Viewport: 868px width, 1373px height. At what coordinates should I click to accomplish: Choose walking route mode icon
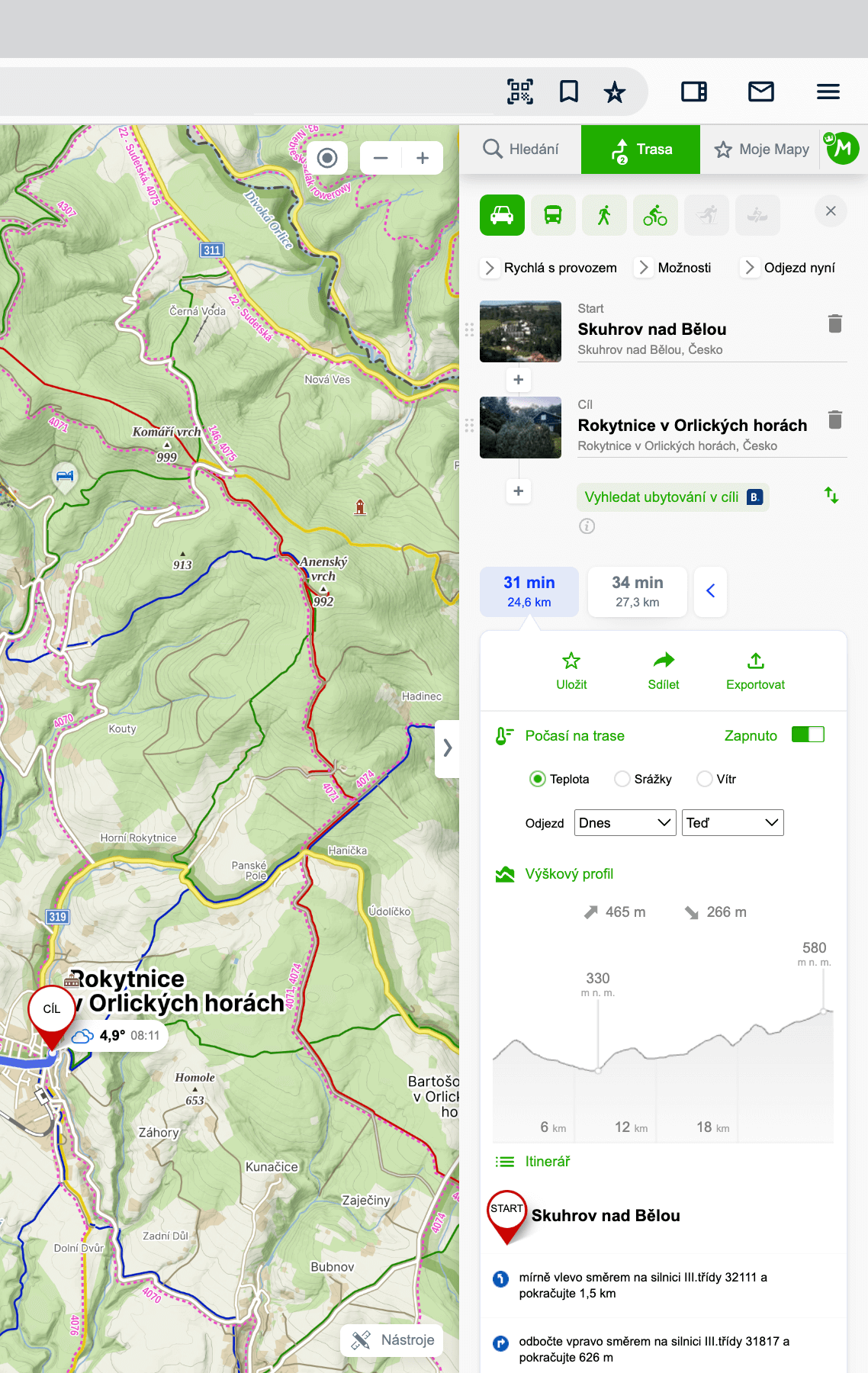point(604,215)
